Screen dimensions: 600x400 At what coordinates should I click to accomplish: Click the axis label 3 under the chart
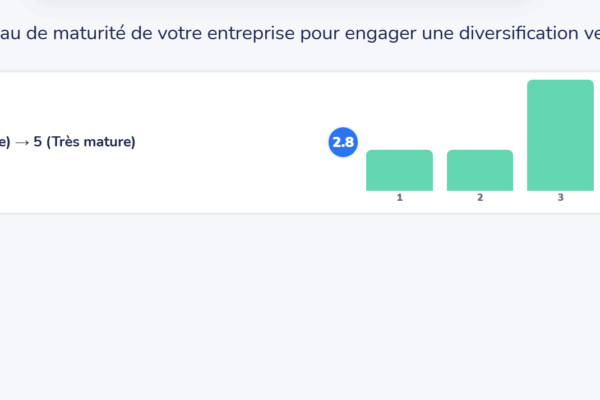click(x=560, y=198)
